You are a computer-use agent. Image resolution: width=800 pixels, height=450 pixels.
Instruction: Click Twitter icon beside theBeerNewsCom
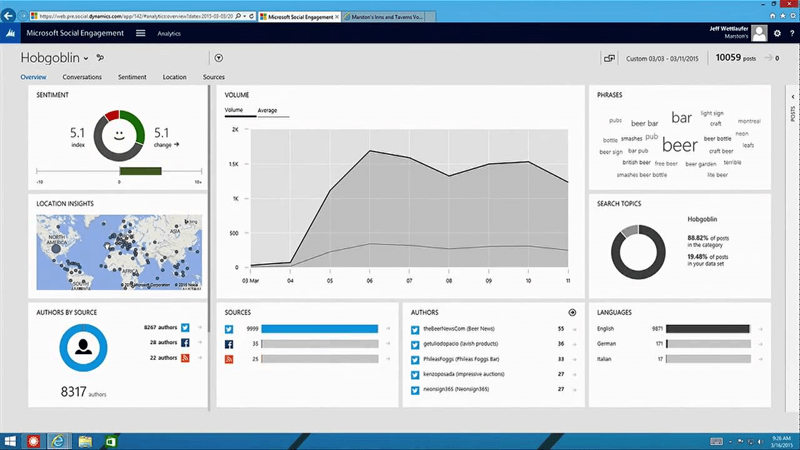click(415, 330)
